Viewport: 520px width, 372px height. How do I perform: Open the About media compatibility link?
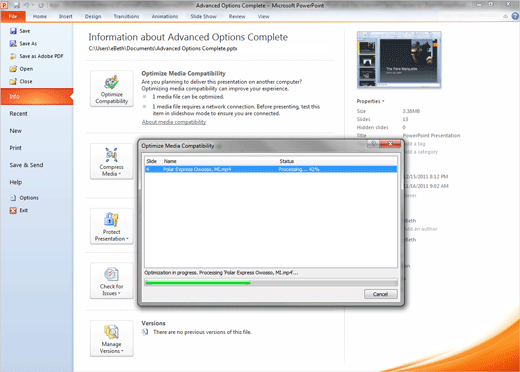[174, 122]
